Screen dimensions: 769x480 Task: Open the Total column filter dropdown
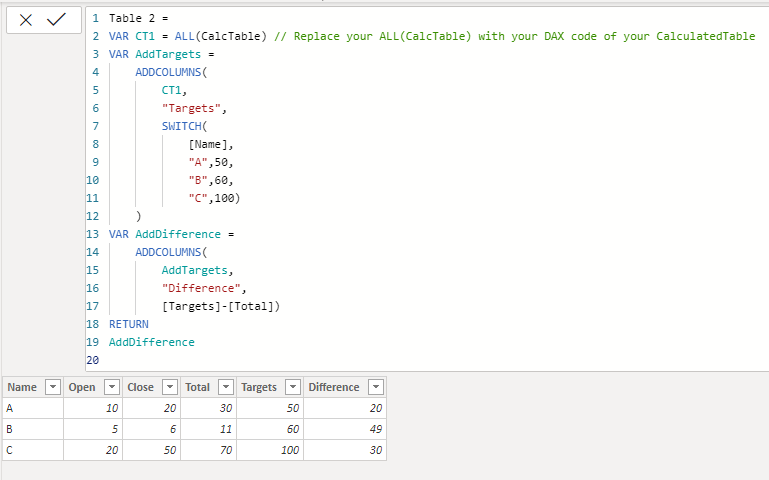(226, 387)
